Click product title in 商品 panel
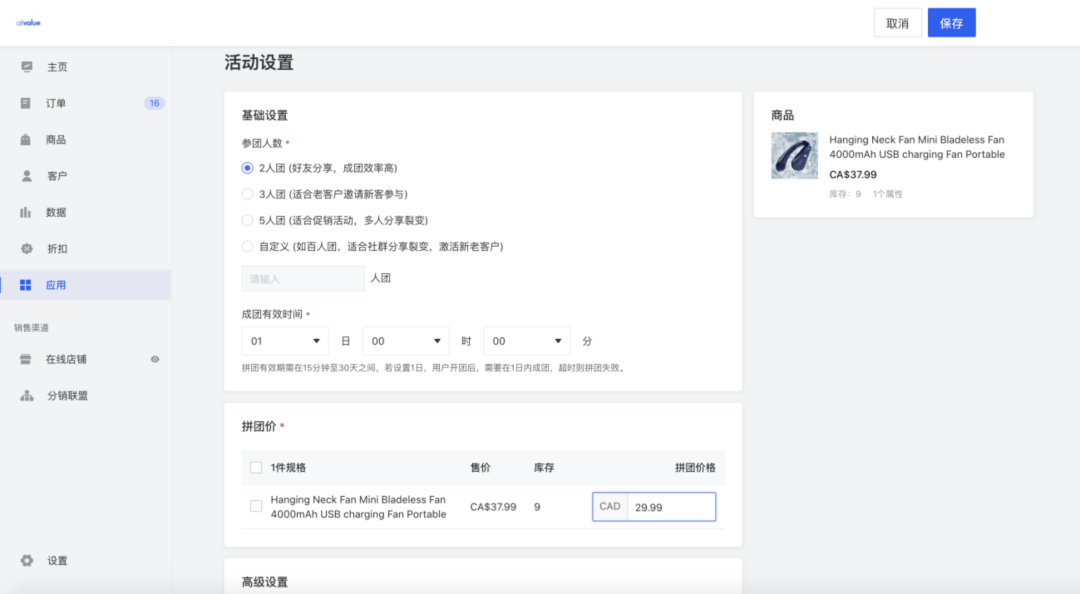The image size is (1080, 594). [917, 147]
